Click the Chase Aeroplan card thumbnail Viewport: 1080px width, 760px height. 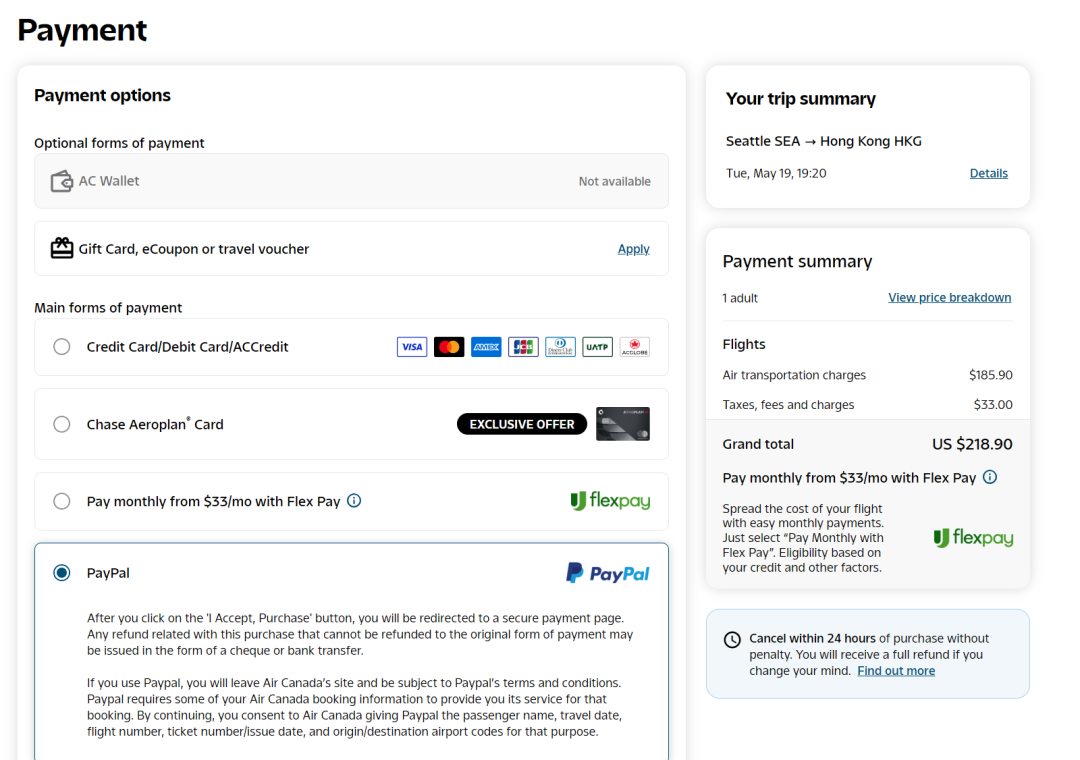coord(623,424)
